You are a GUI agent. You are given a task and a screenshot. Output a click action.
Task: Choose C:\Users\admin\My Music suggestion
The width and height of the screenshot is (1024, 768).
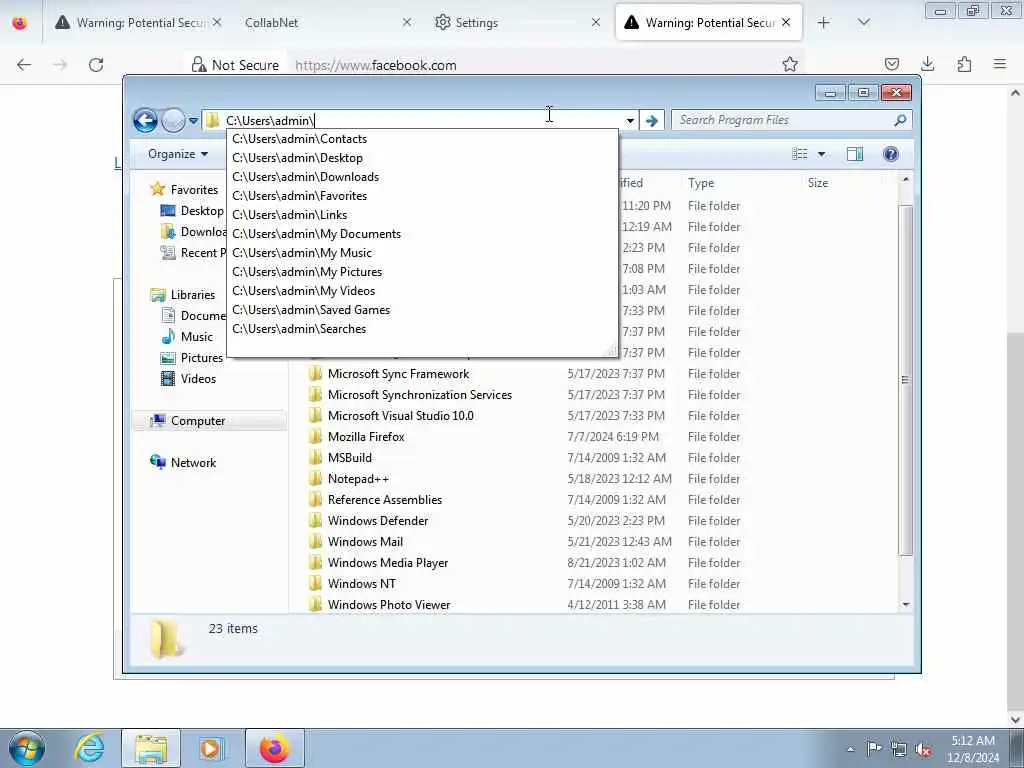click(422, 253)
